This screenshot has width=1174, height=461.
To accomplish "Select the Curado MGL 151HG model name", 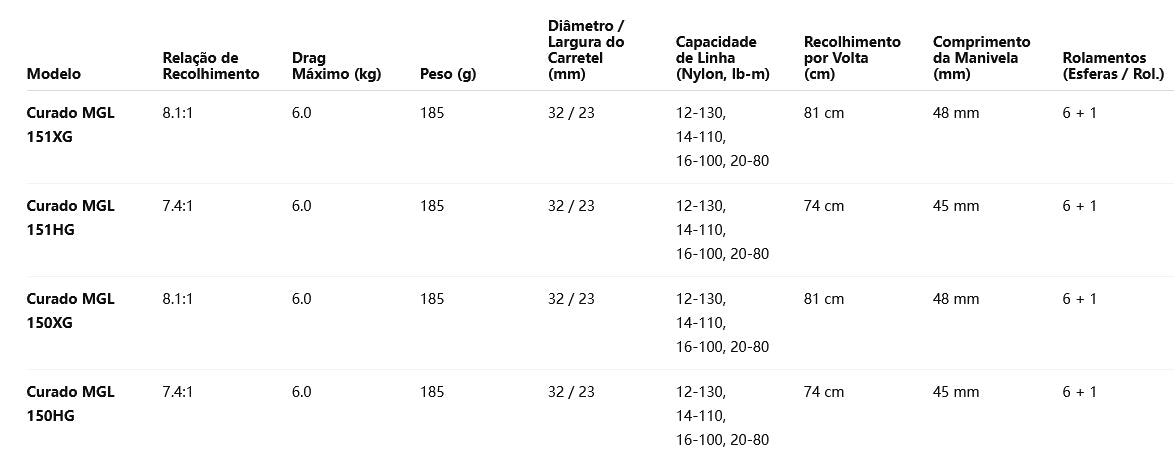I will pyautogui.click(x=71, y=218).
